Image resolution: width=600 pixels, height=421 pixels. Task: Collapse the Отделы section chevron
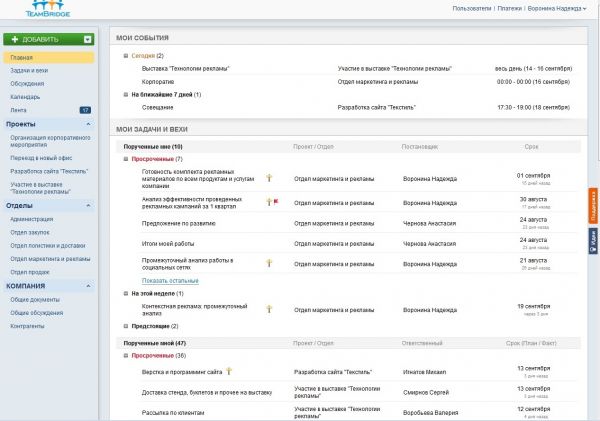[88, 206]
